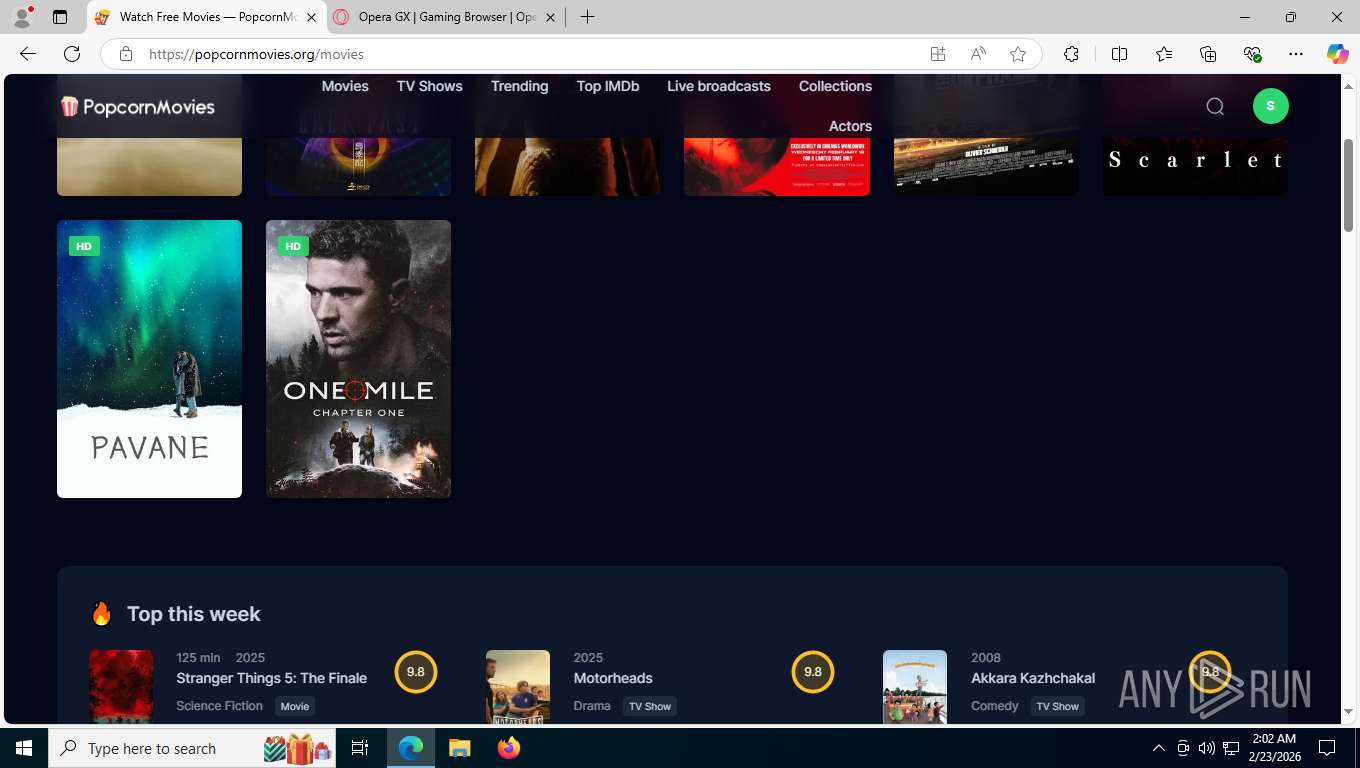Click the 9.8 rating beside Stranger Things
The image size is (1360, 768).
pyautogui.click(x=416, y=672)
